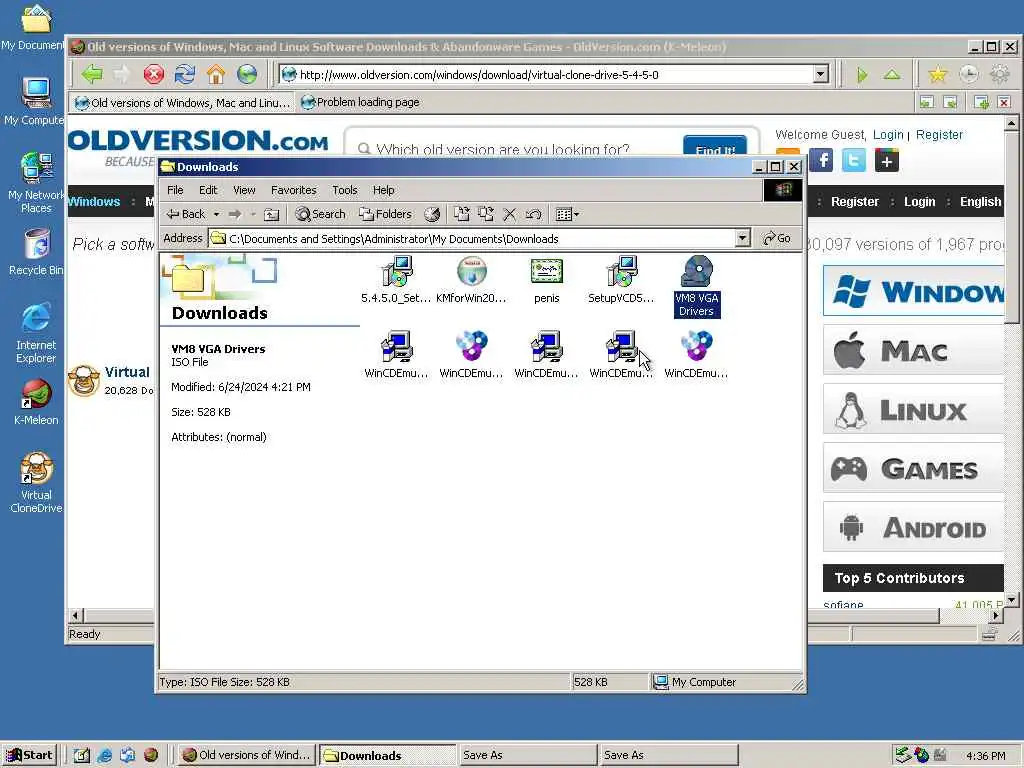Viewport: 1024px width, 768px height.
Task: Switch to Old versions of Wind... taskbar button
Action: pyautogui.click(x=246, y=755)
